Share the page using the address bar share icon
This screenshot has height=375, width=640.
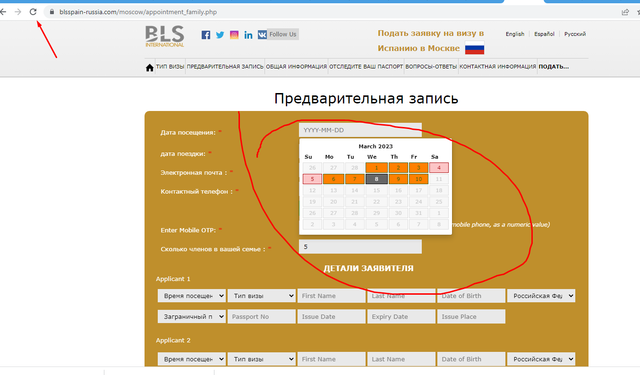[625, 12]
